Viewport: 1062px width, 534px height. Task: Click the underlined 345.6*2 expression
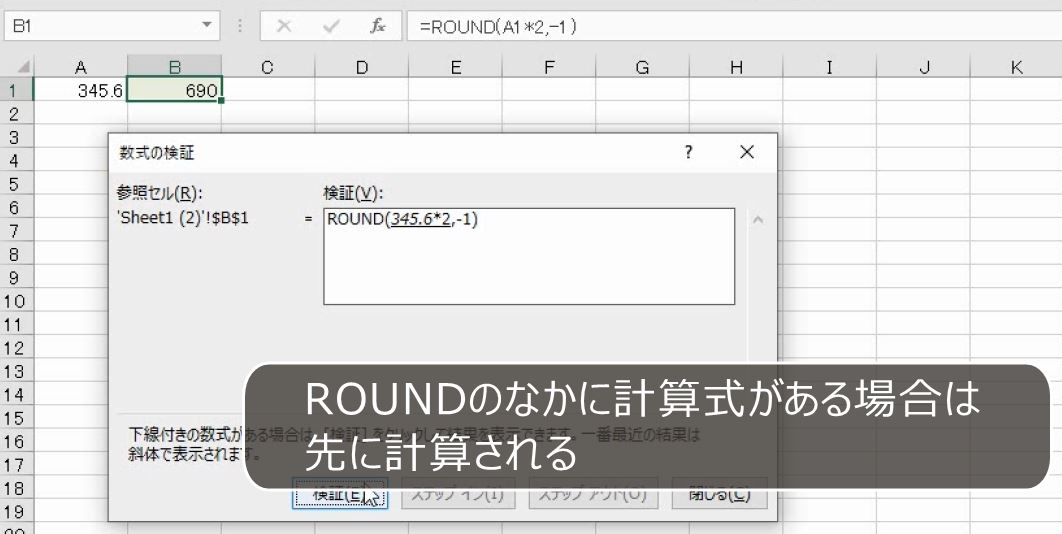tap(421, 220)
